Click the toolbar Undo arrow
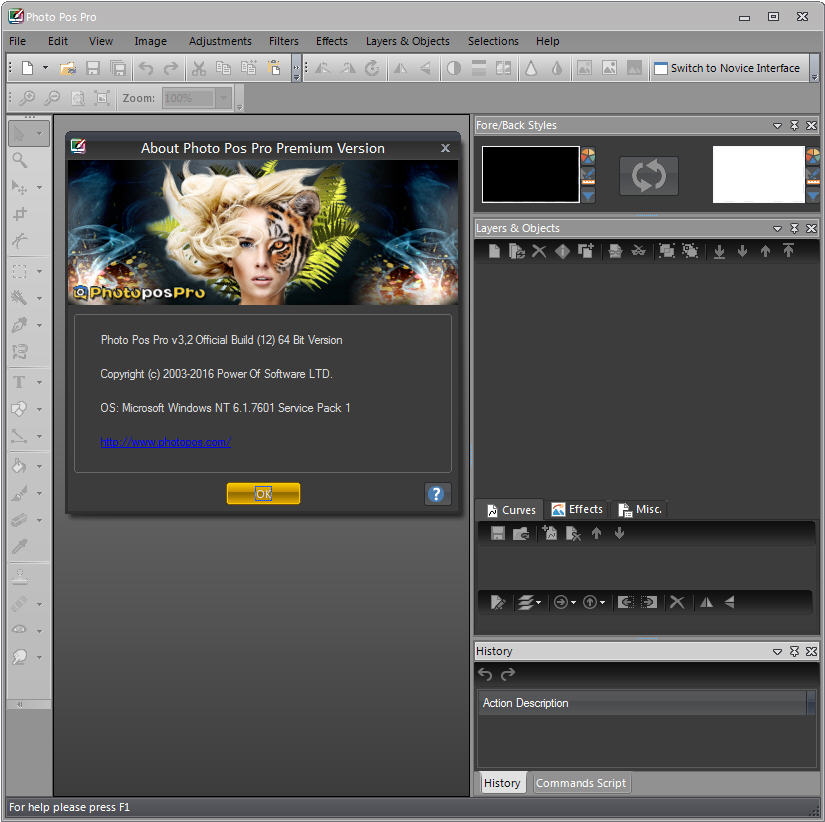 (146, 68)
